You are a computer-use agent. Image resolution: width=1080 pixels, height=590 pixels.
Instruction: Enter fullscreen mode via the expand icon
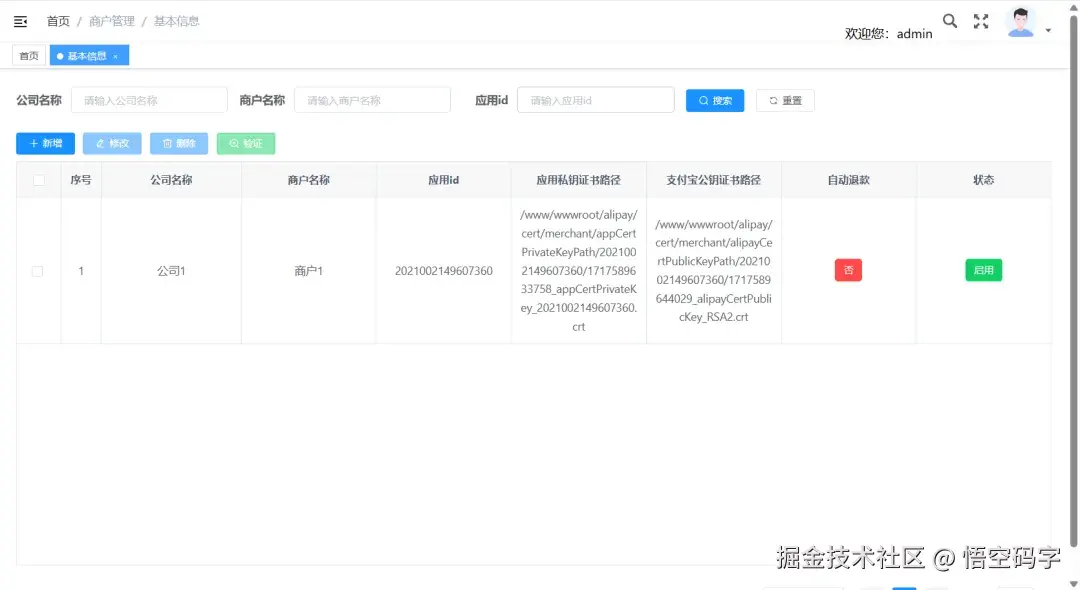981,20
